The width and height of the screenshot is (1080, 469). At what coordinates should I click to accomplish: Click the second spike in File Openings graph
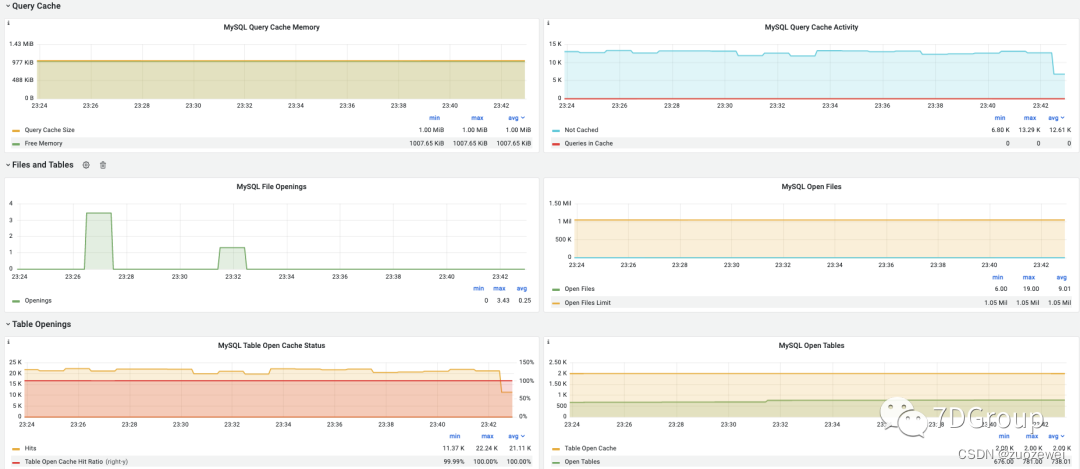232,258
